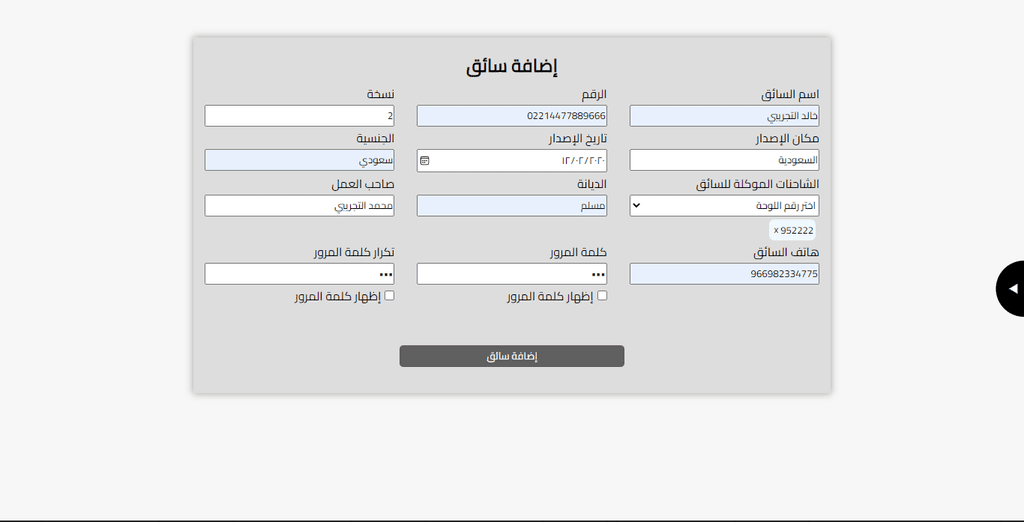
Task: Click the 952222 plate number chip
Action: (x=792, y=231)
